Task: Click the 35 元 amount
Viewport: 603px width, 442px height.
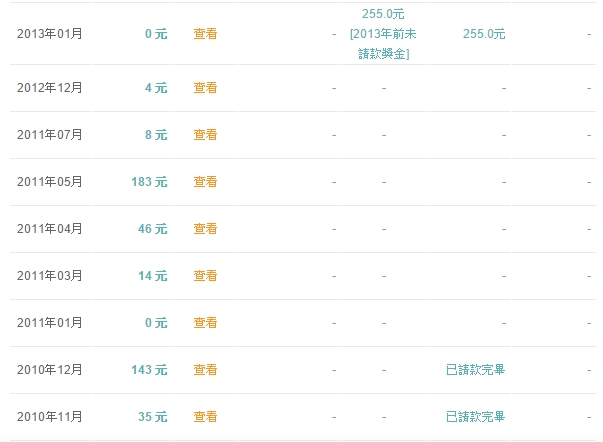Action: (152, 417)
